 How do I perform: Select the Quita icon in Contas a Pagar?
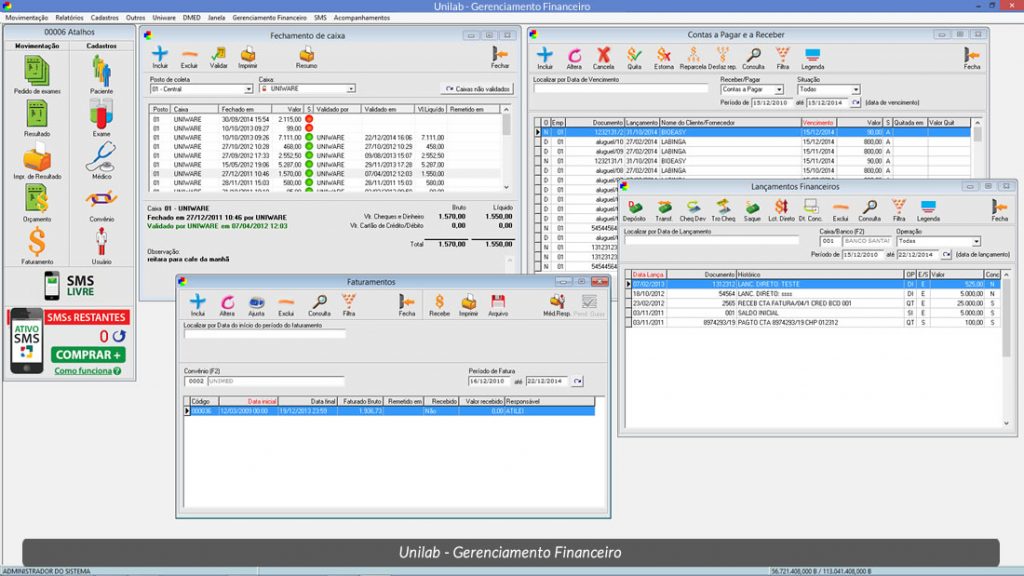pyautogui.click(x=634, y=55)
